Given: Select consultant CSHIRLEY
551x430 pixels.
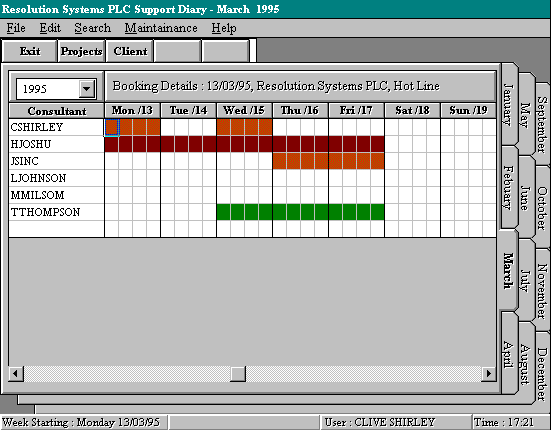Looking at the screenshot, I should (x=56, y=127).
